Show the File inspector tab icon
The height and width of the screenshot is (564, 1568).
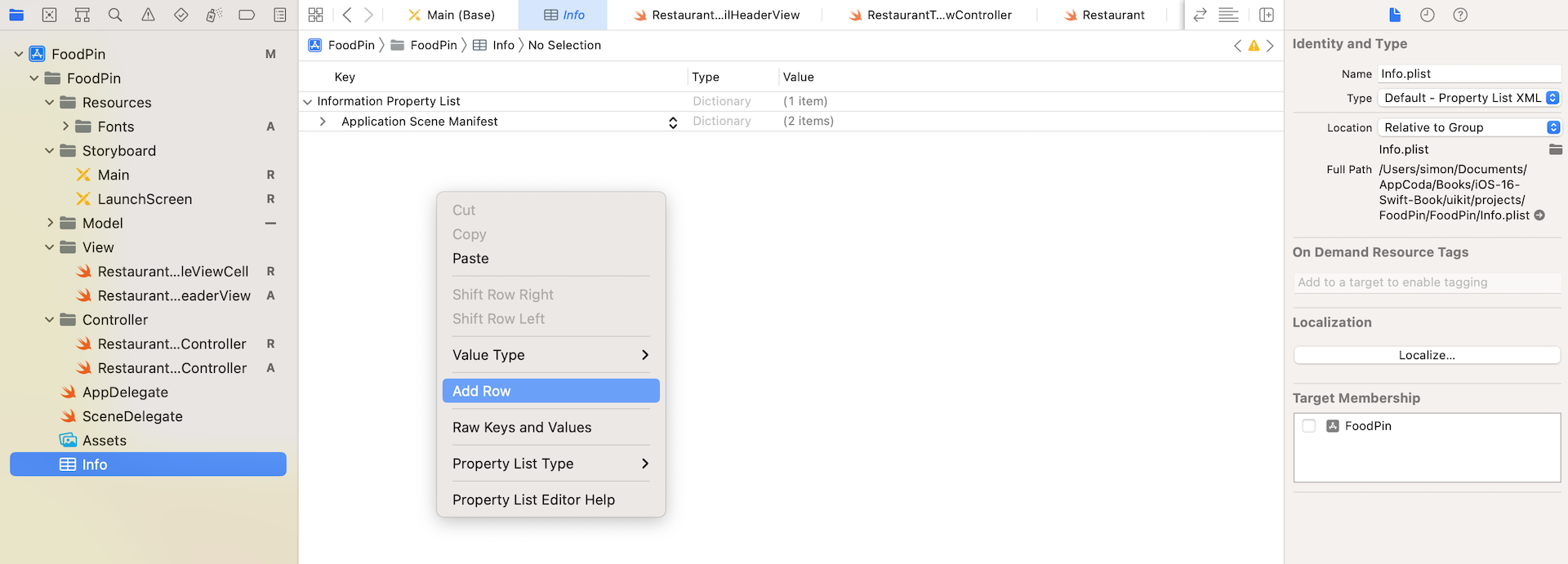click(1395, 15)
